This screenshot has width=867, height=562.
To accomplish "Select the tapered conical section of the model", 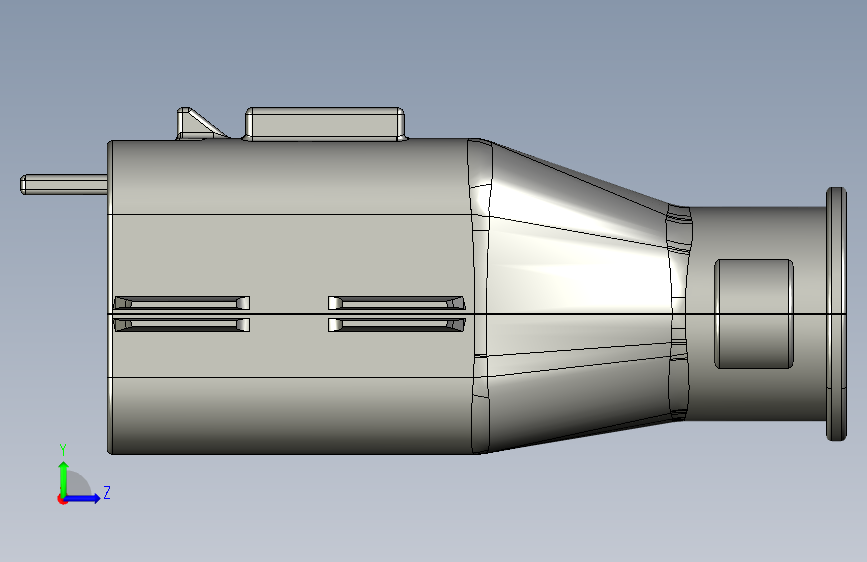I will click(579, 296).
